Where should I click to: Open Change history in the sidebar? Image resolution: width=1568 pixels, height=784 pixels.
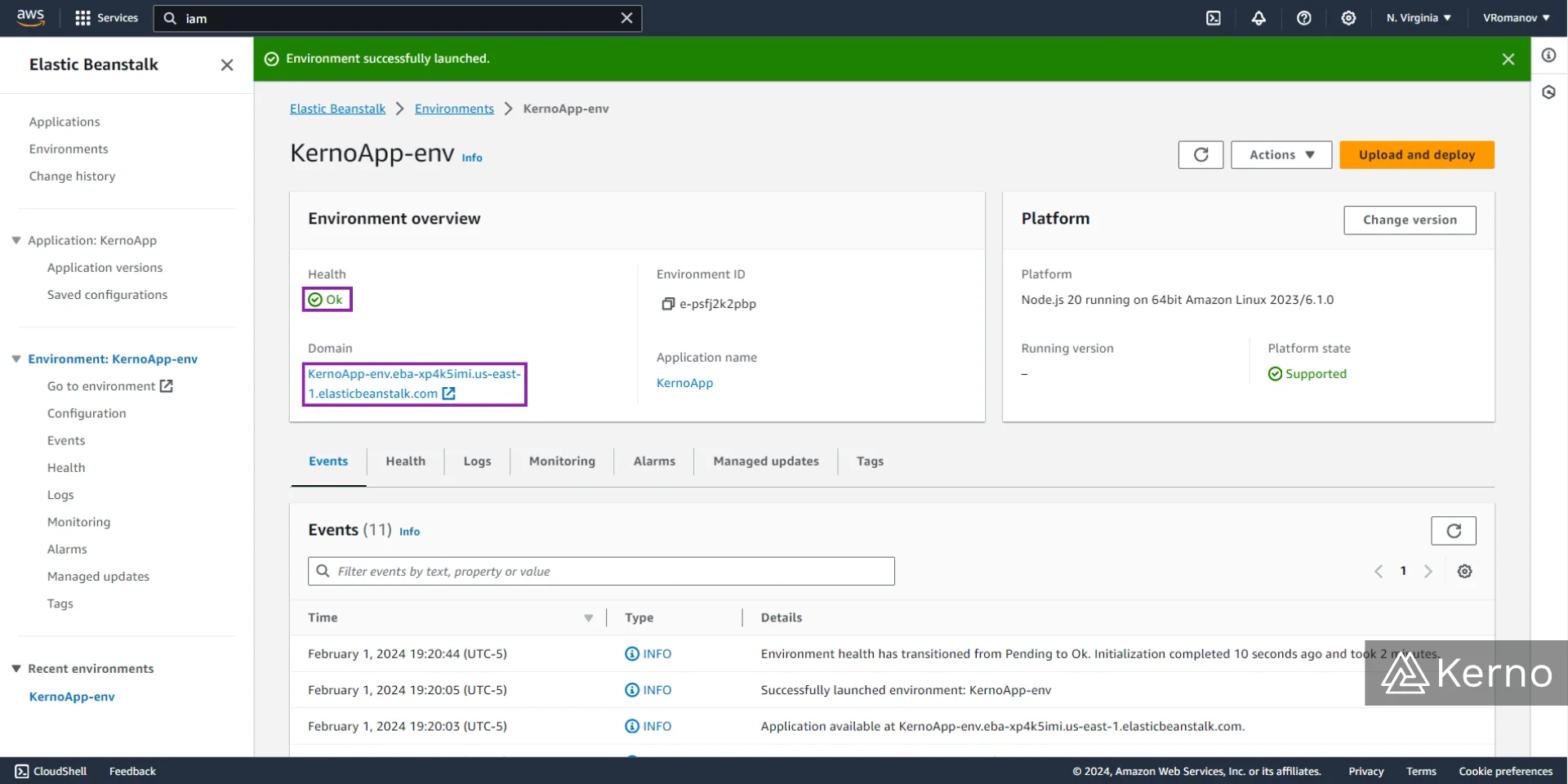click(72, 176)
